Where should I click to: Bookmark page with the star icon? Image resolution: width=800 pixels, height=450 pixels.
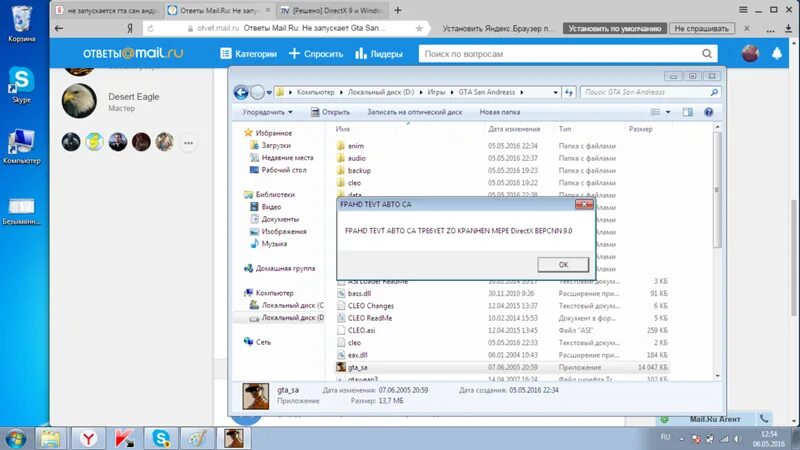point(419,29)
